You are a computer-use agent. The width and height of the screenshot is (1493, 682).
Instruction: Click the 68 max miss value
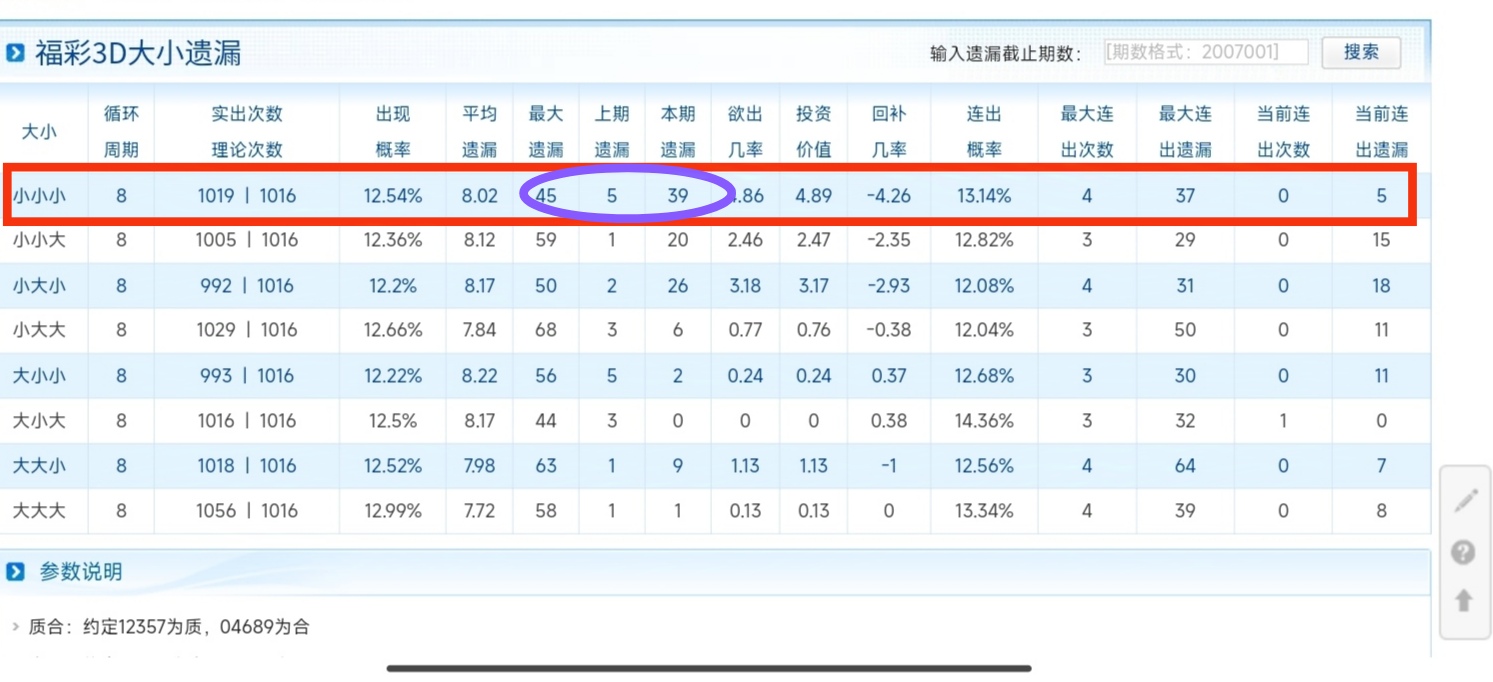[546, 331]
